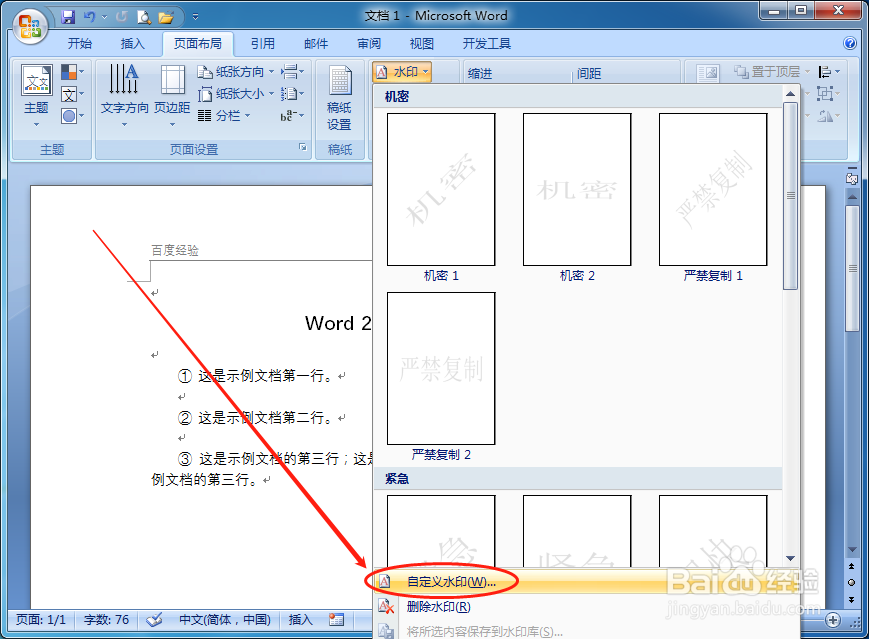Open the 邮件 ribbon tab

[316, 43]
